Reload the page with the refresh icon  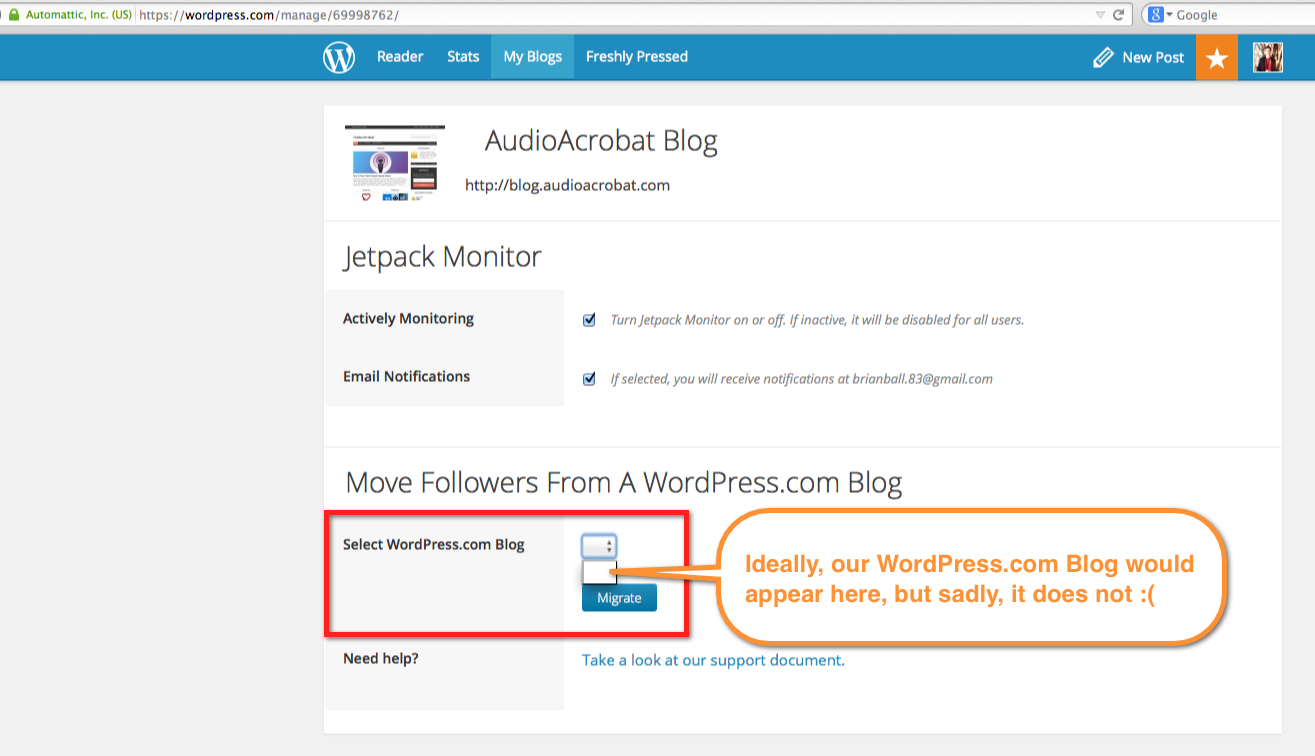(x=1119, y=15)
